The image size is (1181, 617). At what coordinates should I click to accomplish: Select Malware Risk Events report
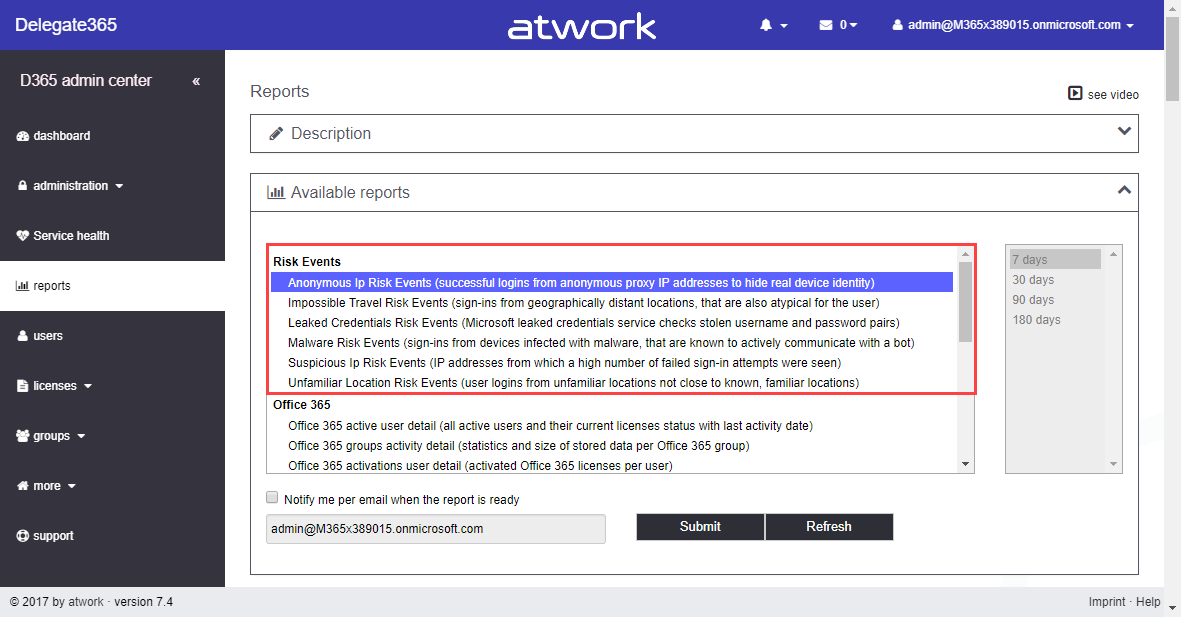(x=612, y=343)
